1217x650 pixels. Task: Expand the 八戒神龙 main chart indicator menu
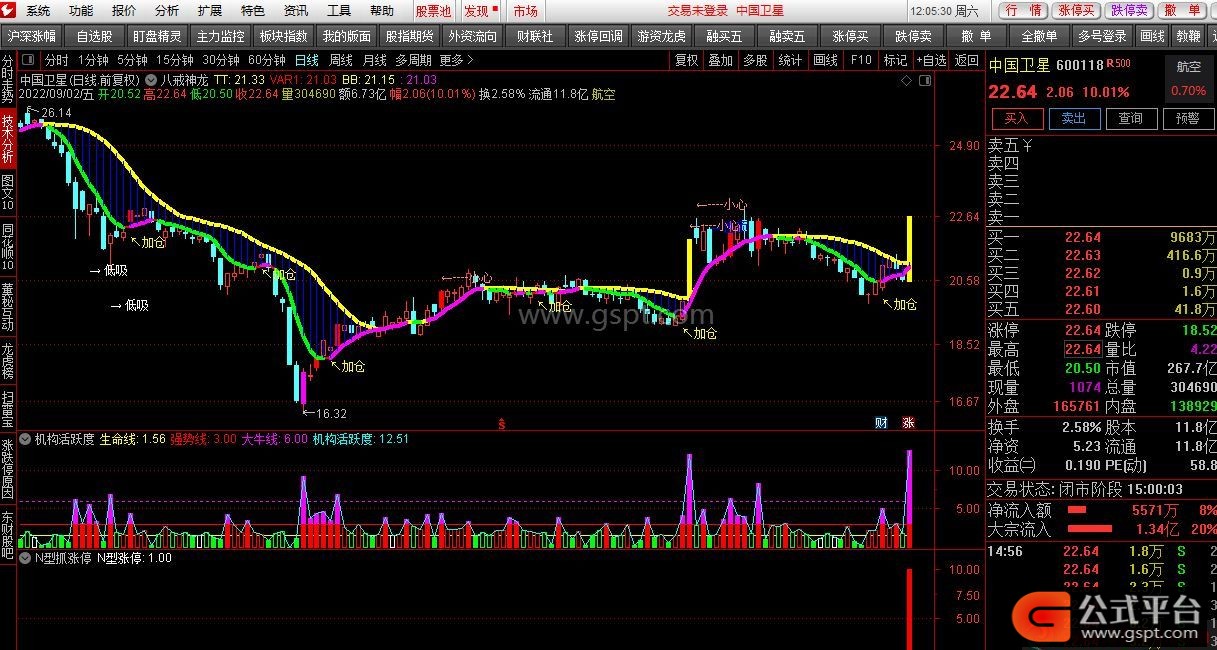pyautogui.click(x=152, y=79)
